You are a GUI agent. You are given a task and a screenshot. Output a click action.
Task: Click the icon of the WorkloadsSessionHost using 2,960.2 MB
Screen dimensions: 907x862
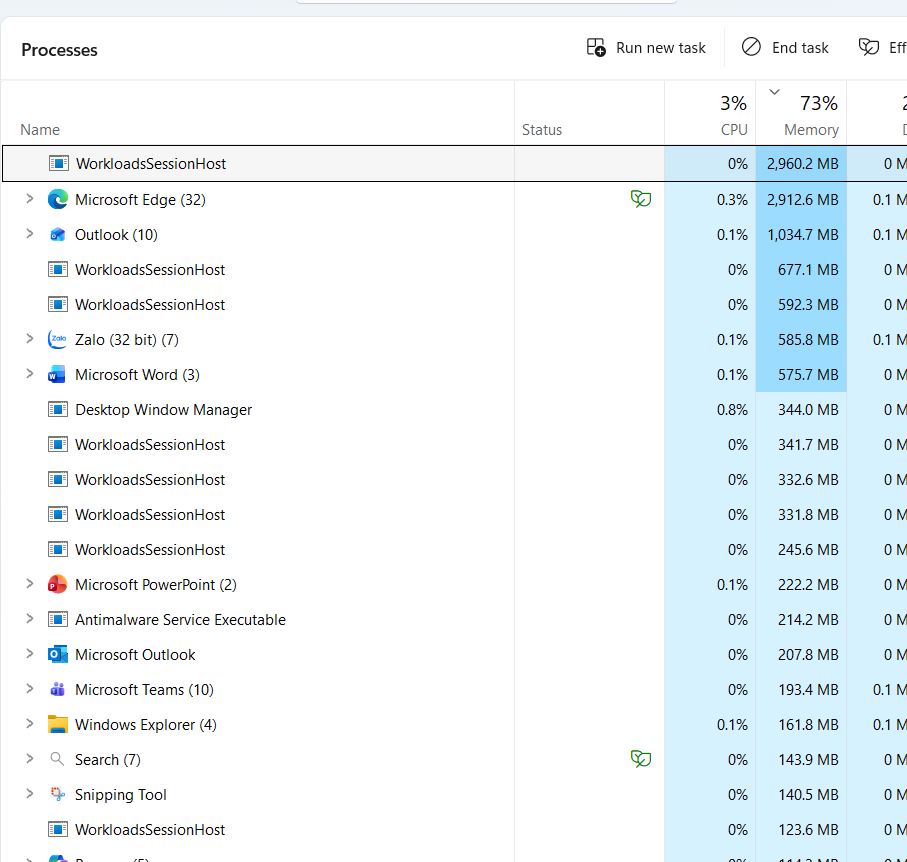pyautogui.click(x=59, y=164)
